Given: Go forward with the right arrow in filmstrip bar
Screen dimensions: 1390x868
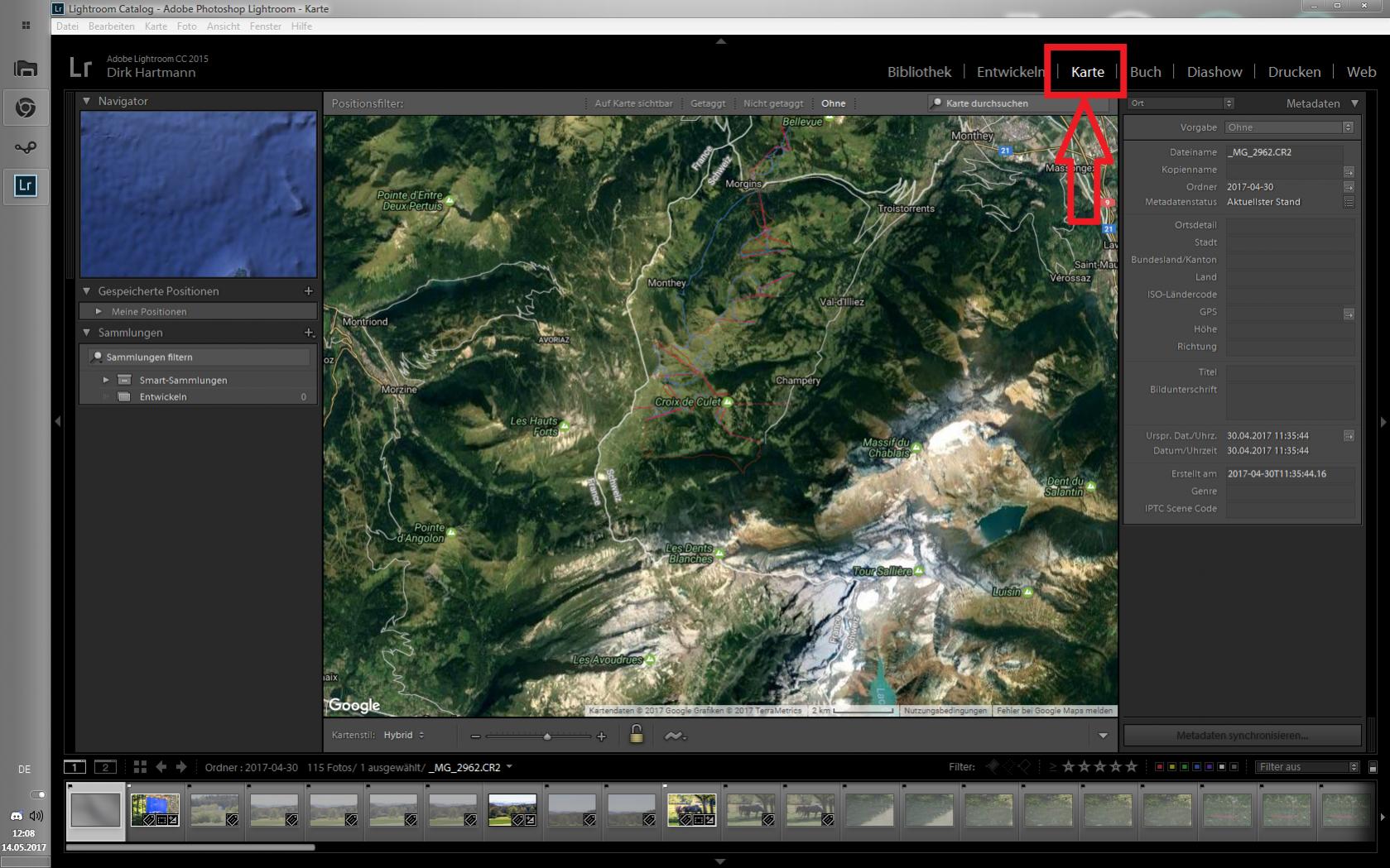Looking at the screenshot, I should [181, 767].
